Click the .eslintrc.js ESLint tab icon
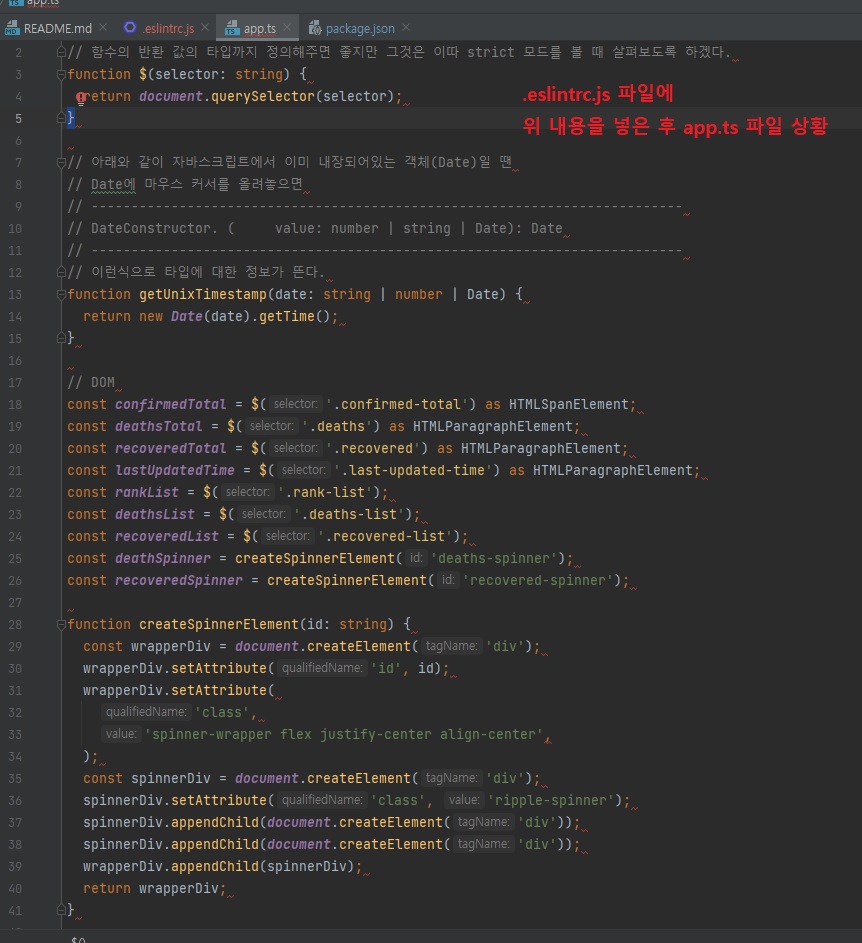Image resolution: width=862 pixels, height=943 pixels. (130, 29)
